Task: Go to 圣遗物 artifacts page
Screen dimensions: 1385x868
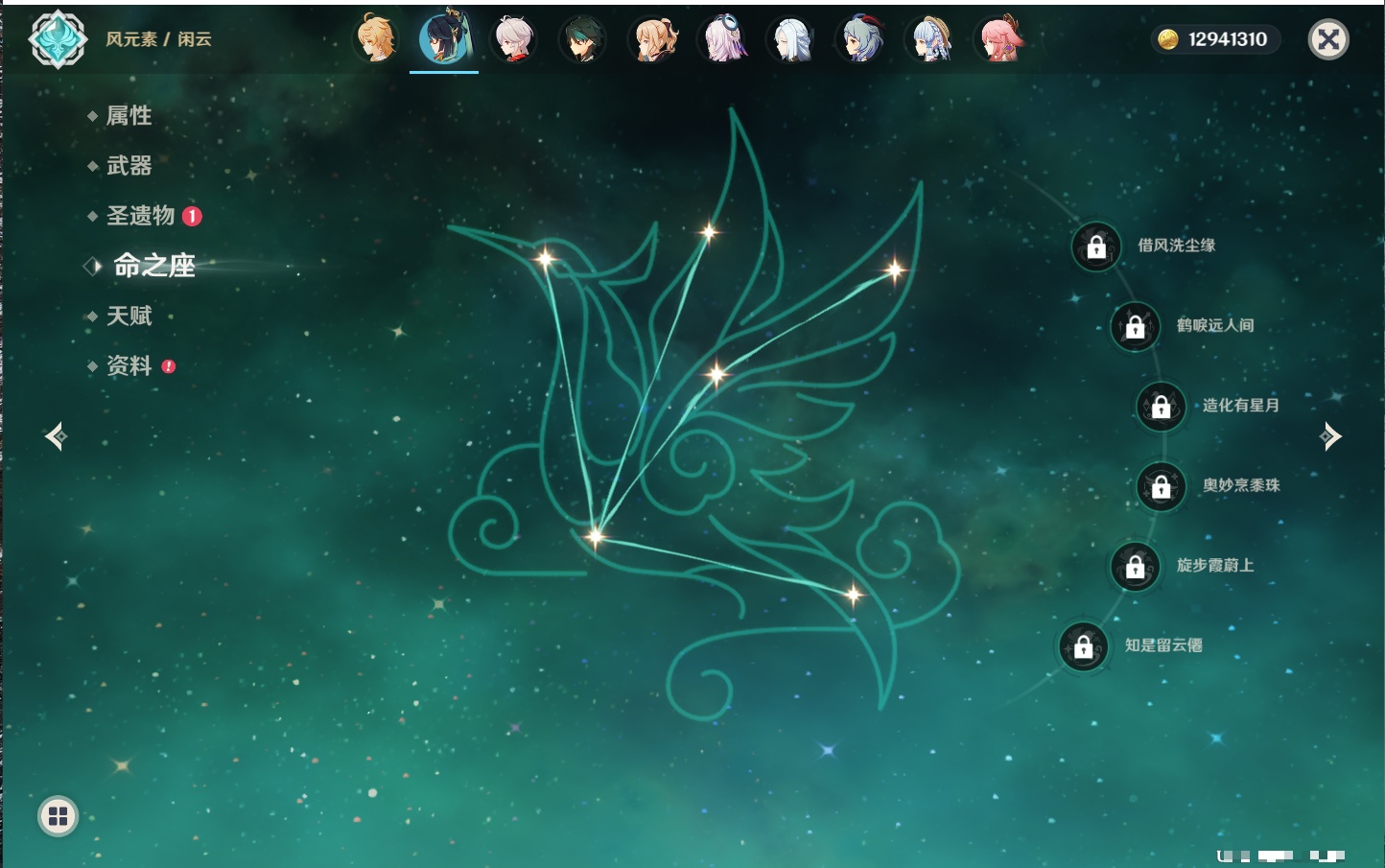Action: 141,216
